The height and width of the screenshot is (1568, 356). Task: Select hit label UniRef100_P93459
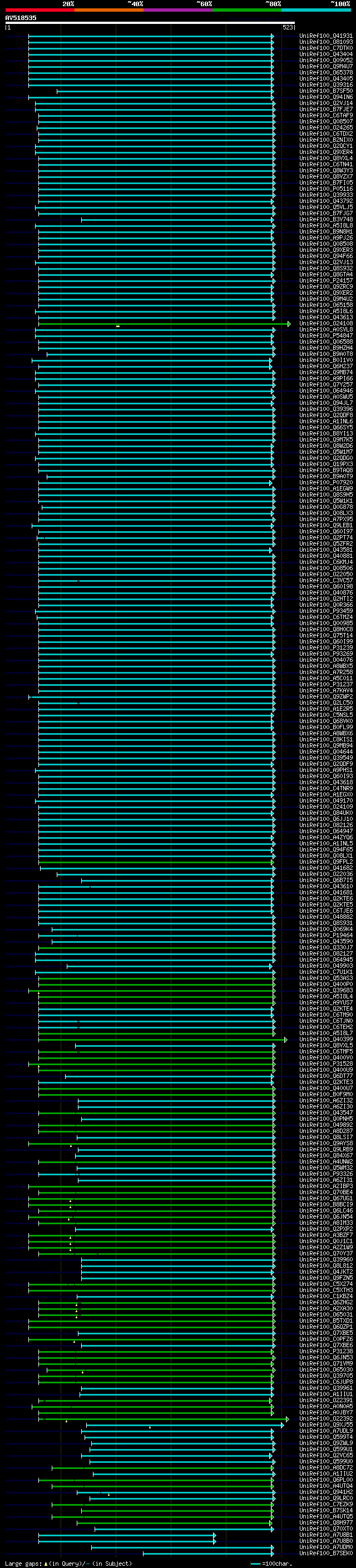(x=325, y=611)
